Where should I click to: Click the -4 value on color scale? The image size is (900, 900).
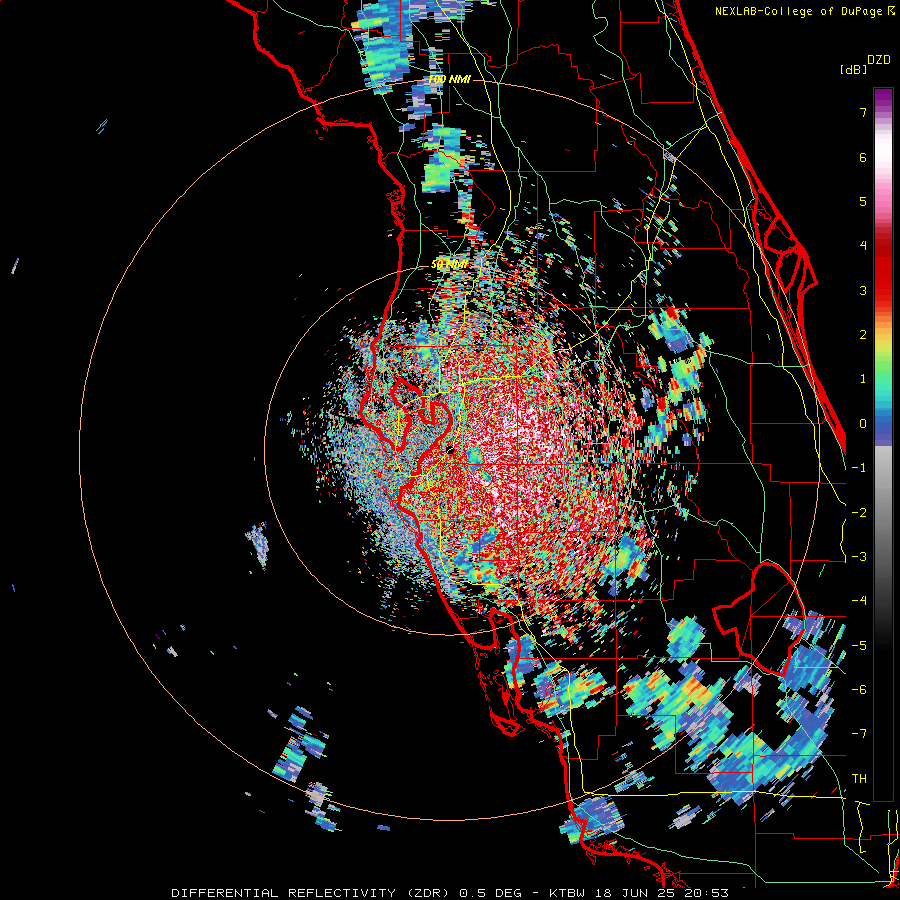(859, 601)
